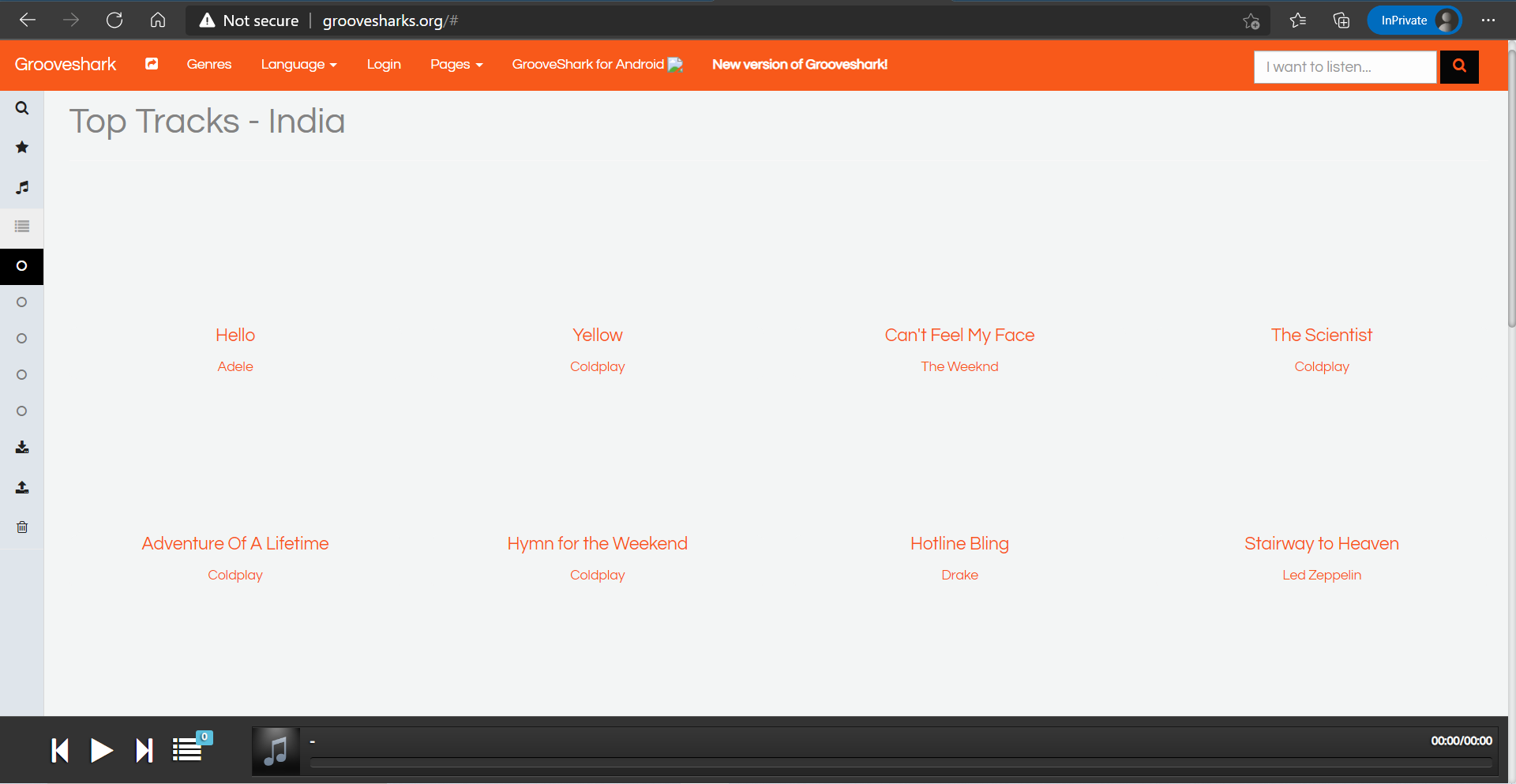Click the browser address bar URL
Viewport: 1516px width, 784px height.
pos(390,21)
